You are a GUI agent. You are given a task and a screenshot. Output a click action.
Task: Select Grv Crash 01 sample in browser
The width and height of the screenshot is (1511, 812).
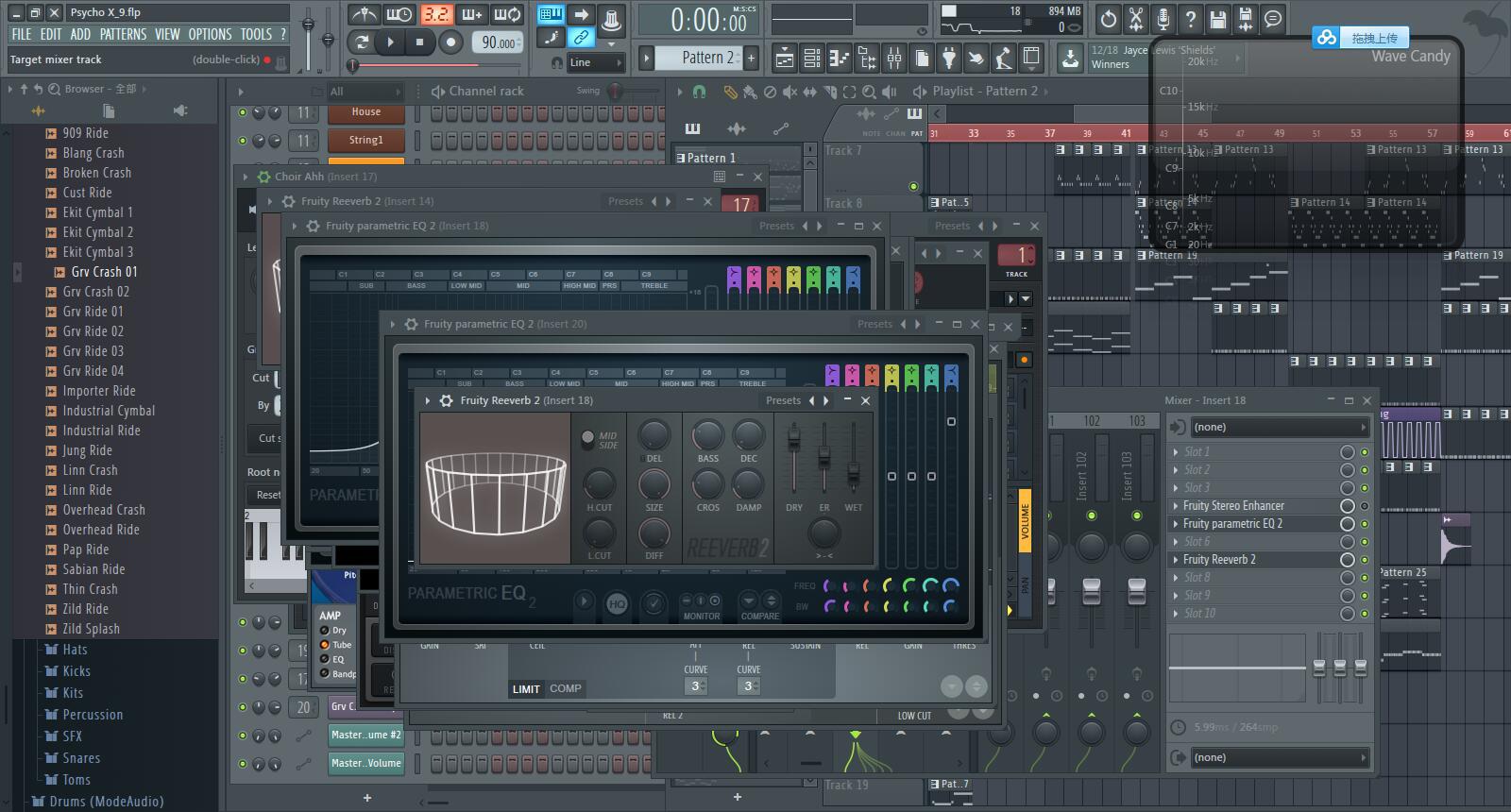[104, 272]
